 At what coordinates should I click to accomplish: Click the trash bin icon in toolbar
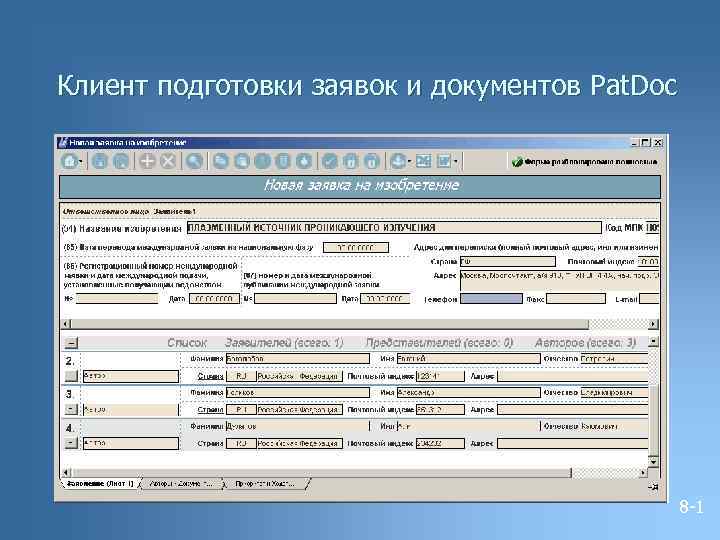(283, 162)
